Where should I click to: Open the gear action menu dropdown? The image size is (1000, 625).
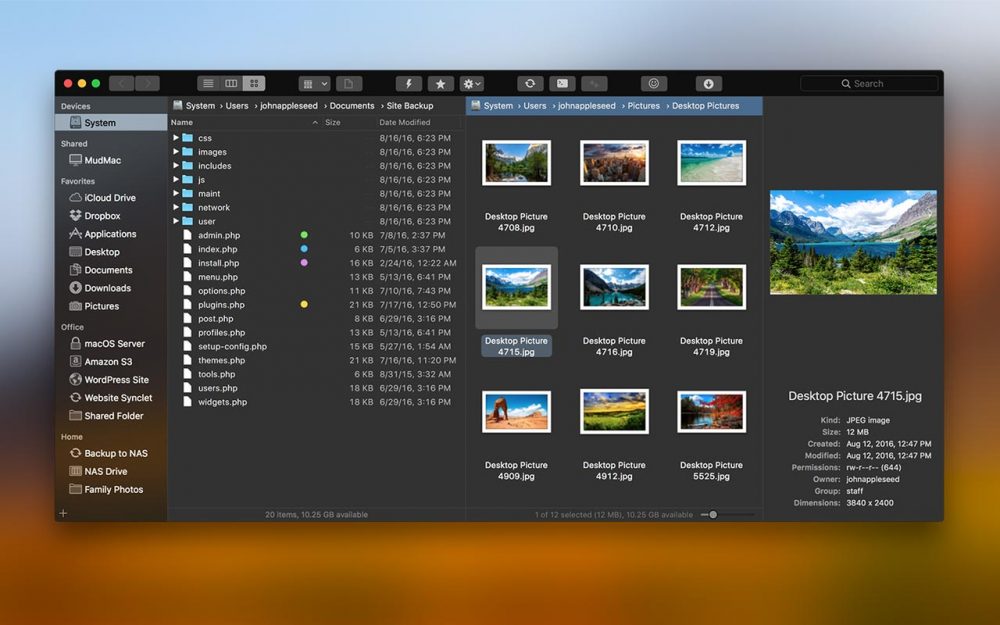470,83
